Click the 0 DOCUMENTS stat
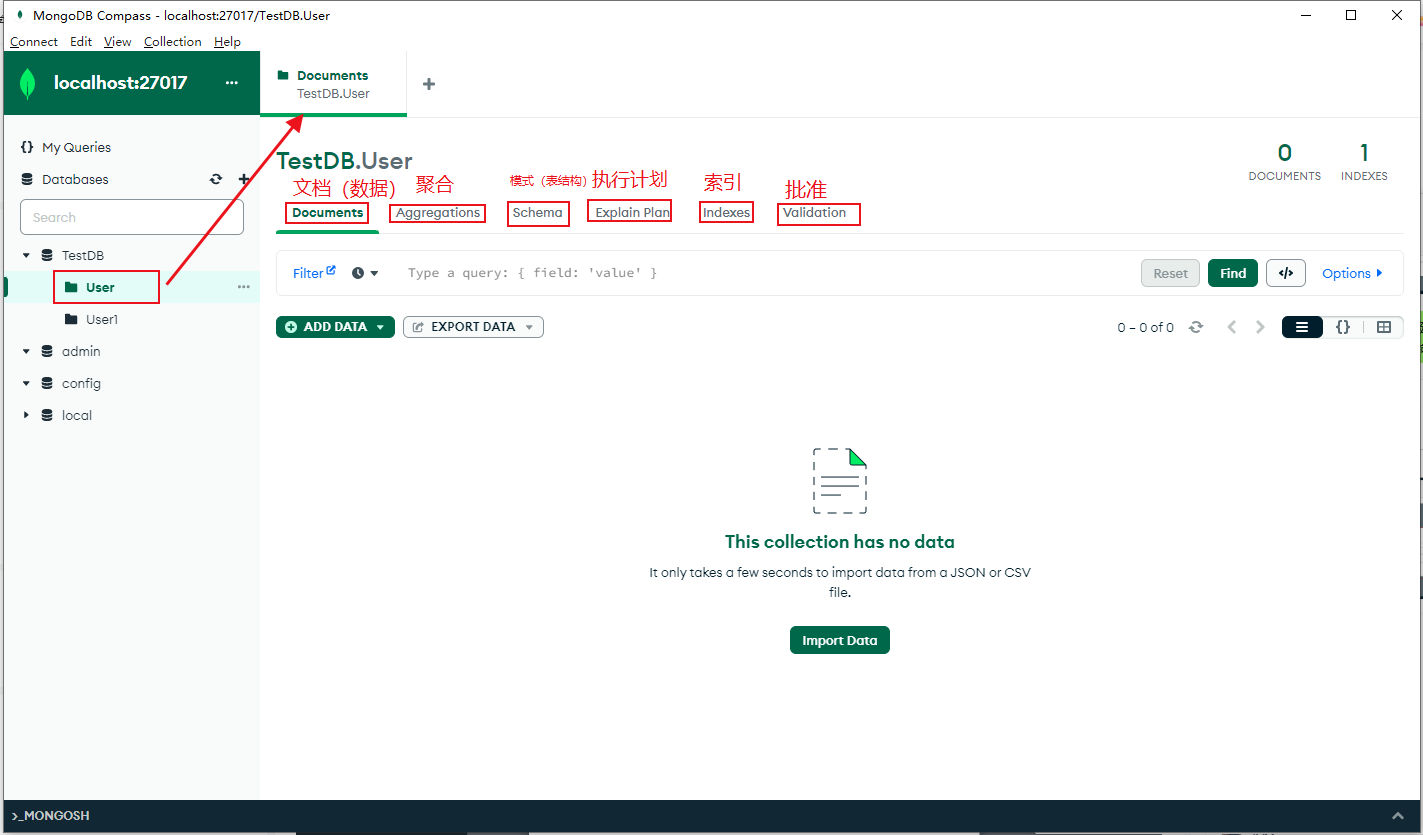 pos(1285,162)
